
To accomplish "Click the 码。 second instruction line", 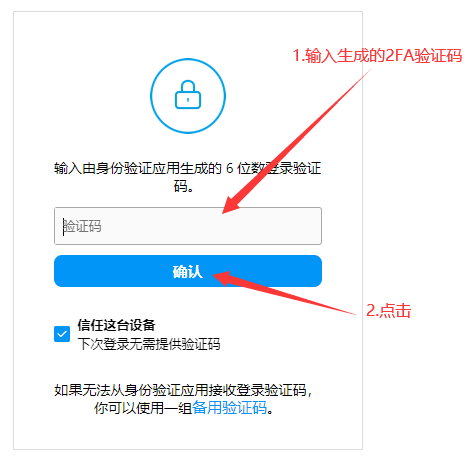I will click(184, 186).
